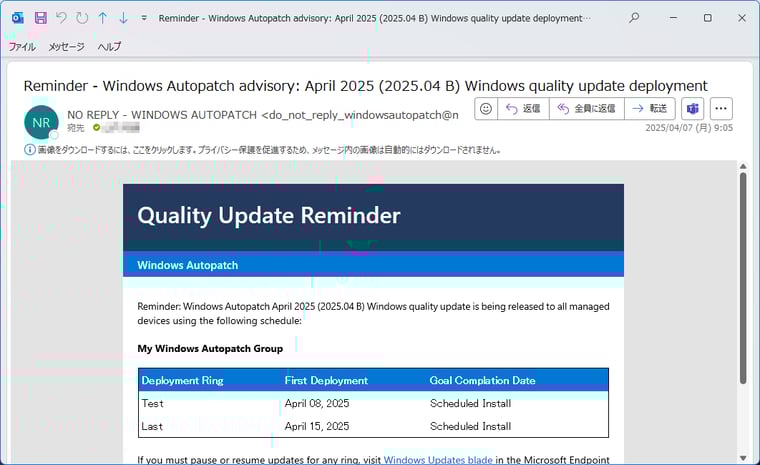Open Quick Access Toolbar customize dropdown
Screen dimensions: 760x465
coord(144,18)
